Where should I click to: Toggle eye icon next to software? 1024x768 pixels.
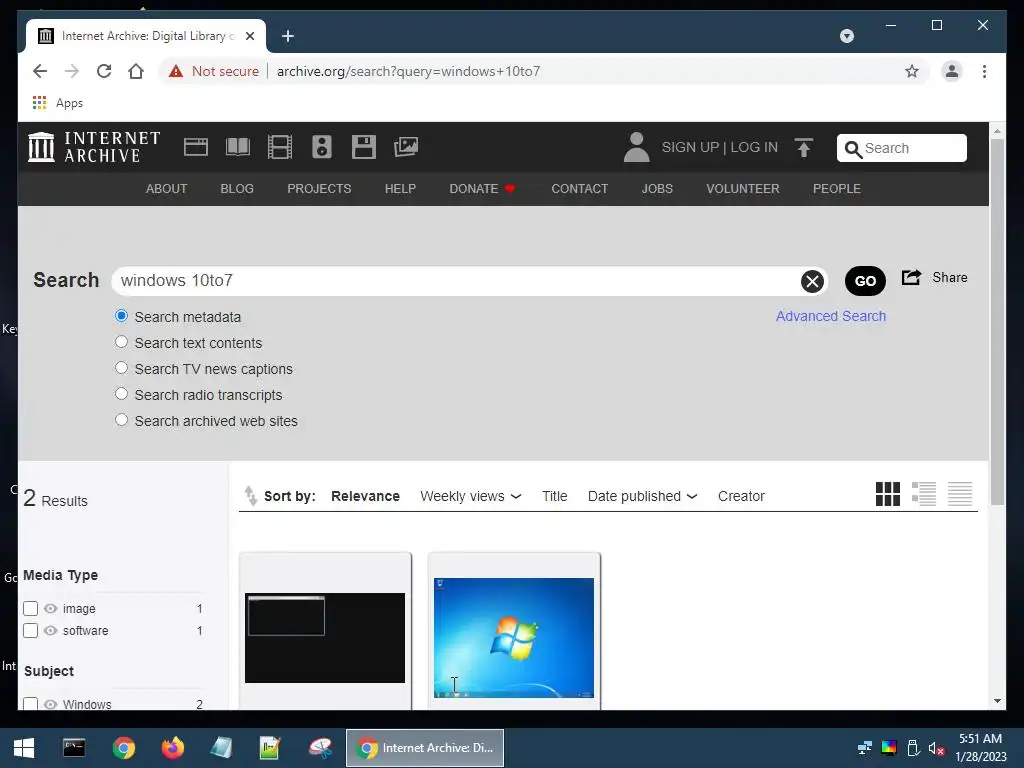pyautogui.click(x=50, y=631)
